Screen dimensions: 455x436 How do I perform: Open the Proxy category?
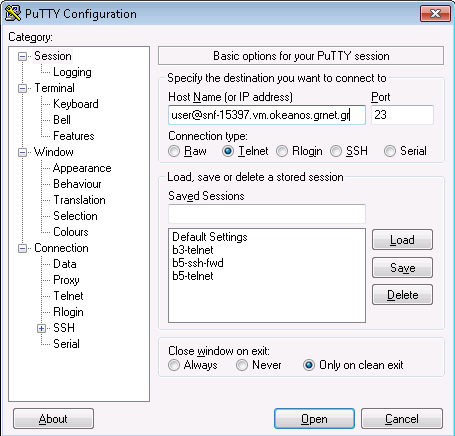66,280
